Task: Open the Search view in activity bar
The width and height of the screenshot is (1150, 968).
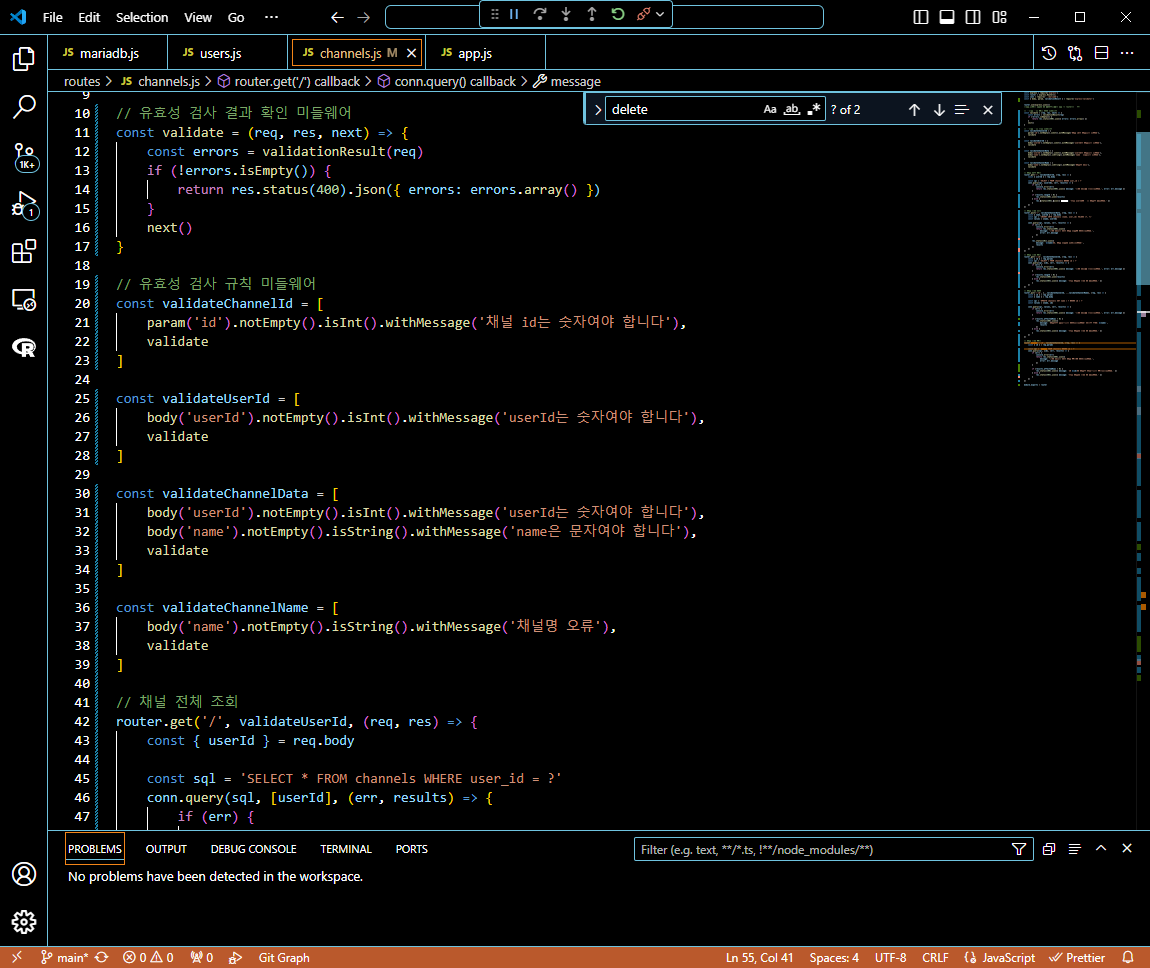Action: 23,107
